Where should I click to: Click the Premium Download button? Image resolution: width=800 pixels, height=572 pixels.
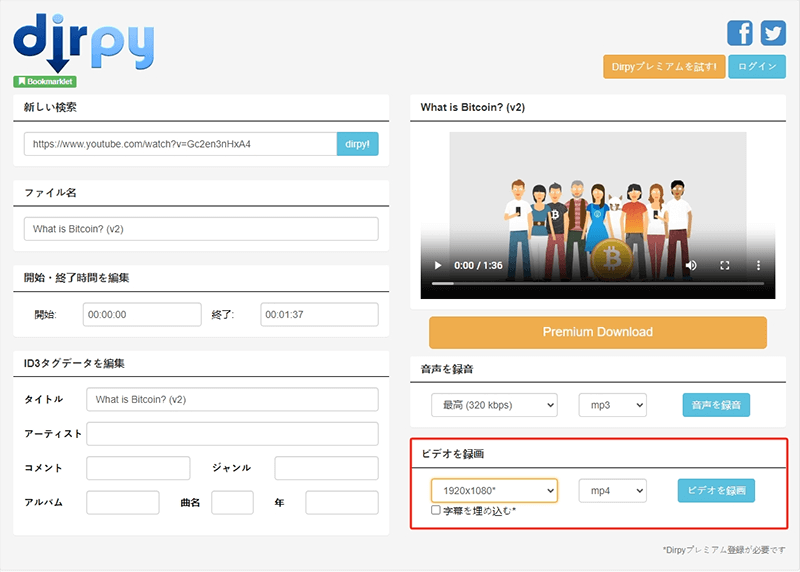tap(597, 332)
